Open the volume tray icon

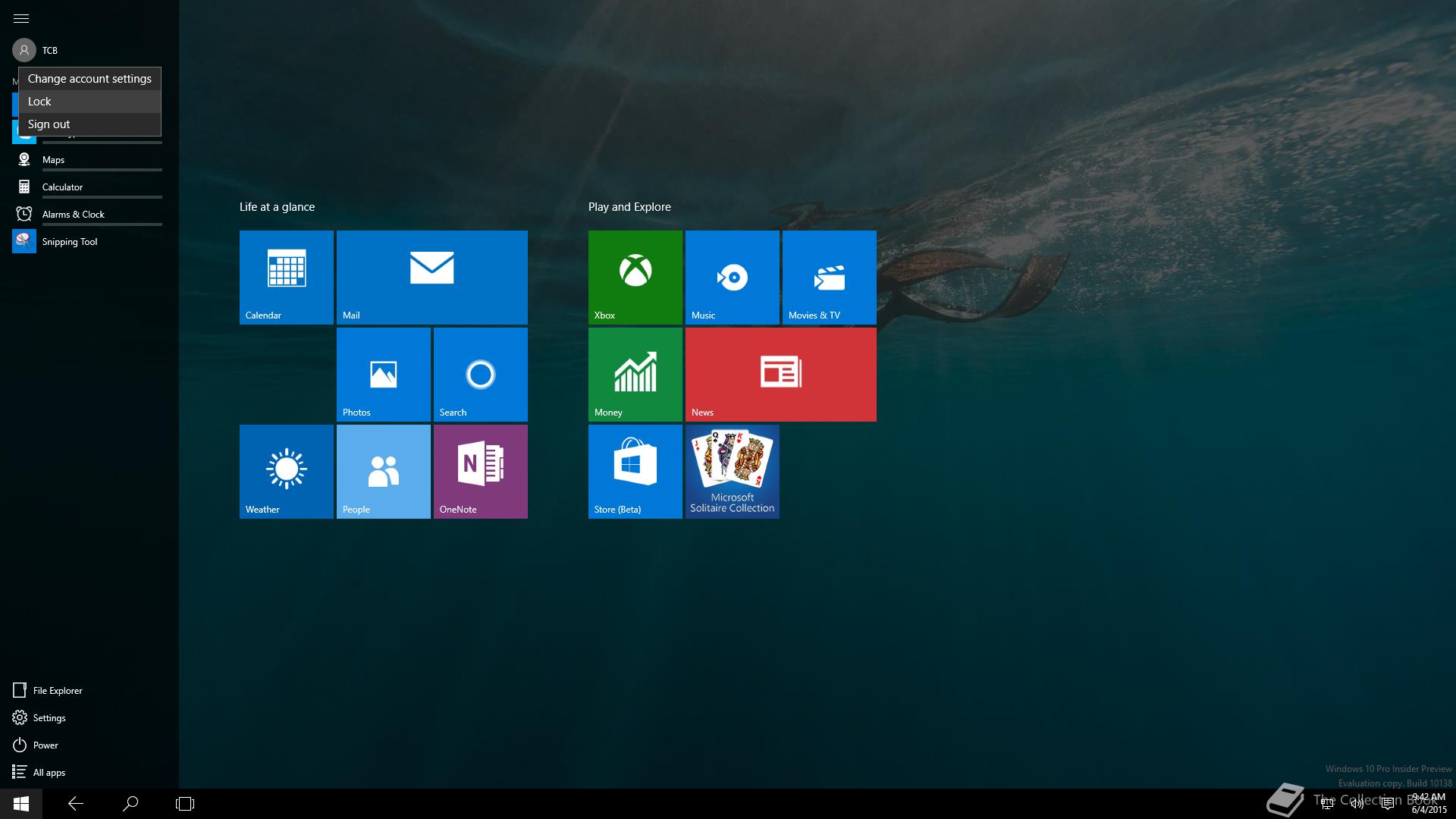(1357, 804)
